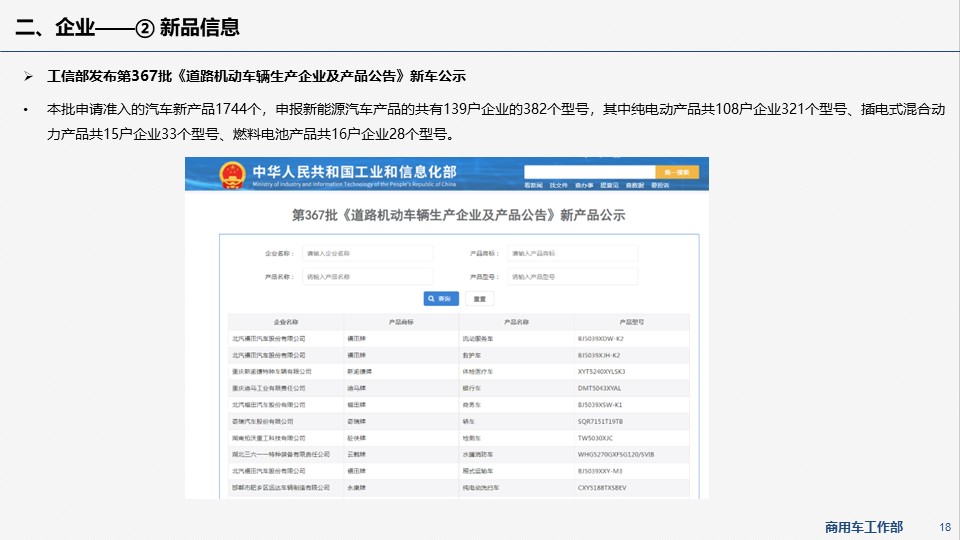Open the 查数据 navigation link
The width and height of the screenshot is (960, 540).
pos(635,185)
